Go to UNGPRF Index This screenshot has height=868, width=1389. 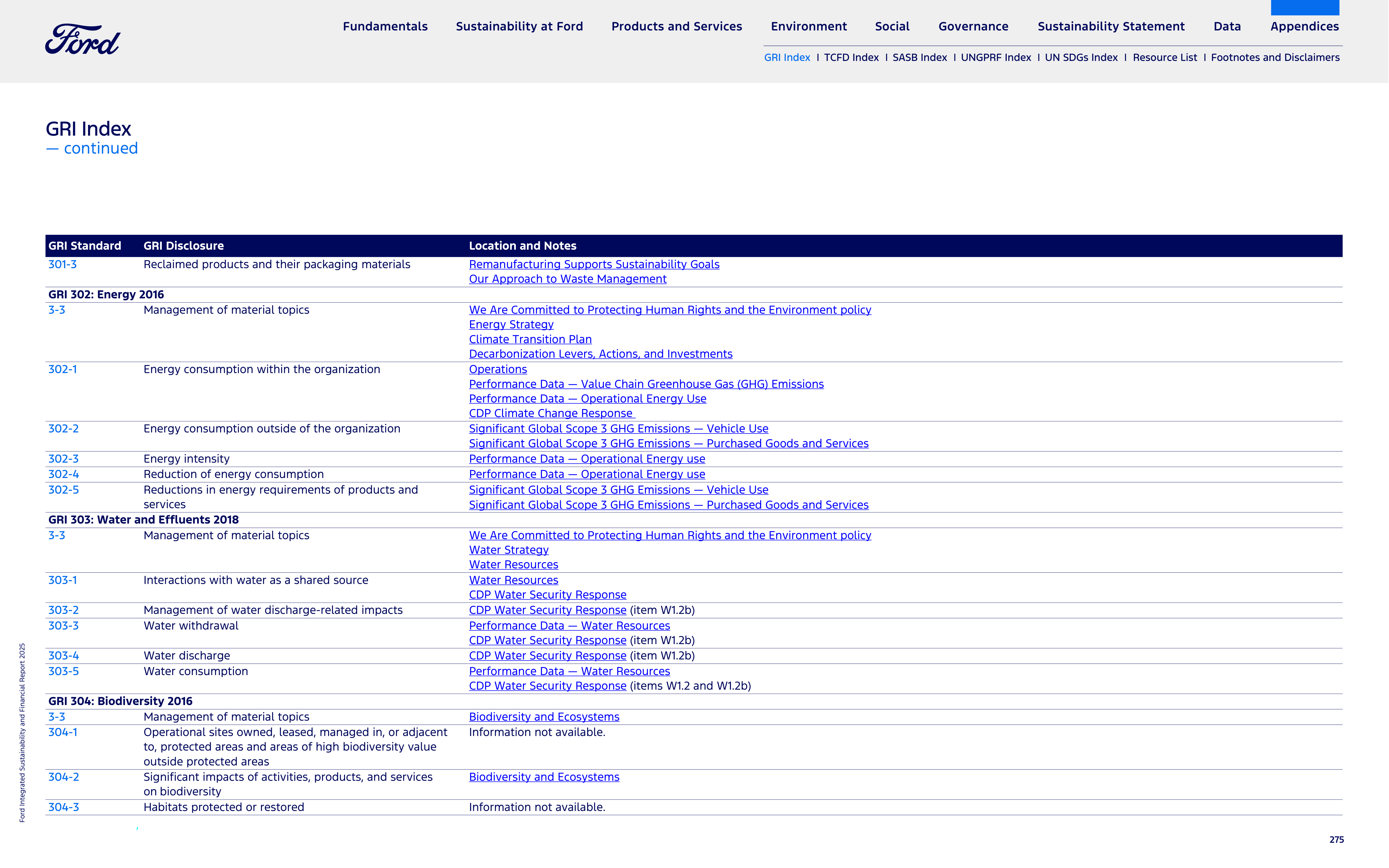pos(996,58)
